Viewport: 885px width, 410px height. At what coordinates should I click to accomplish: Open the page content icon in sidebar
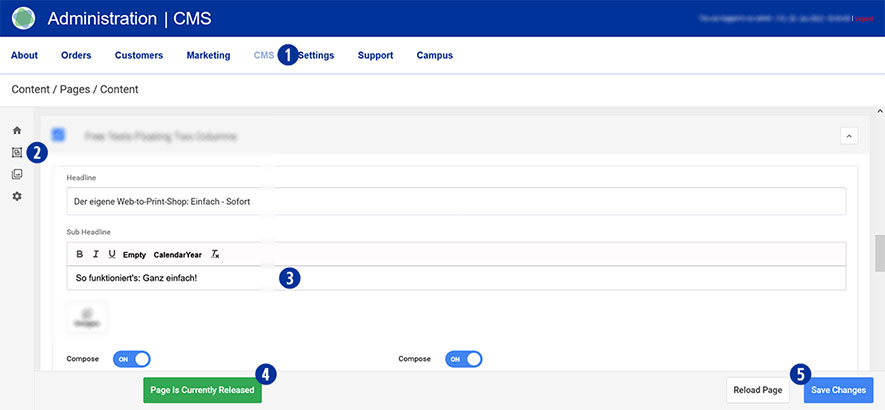point(17,153)
